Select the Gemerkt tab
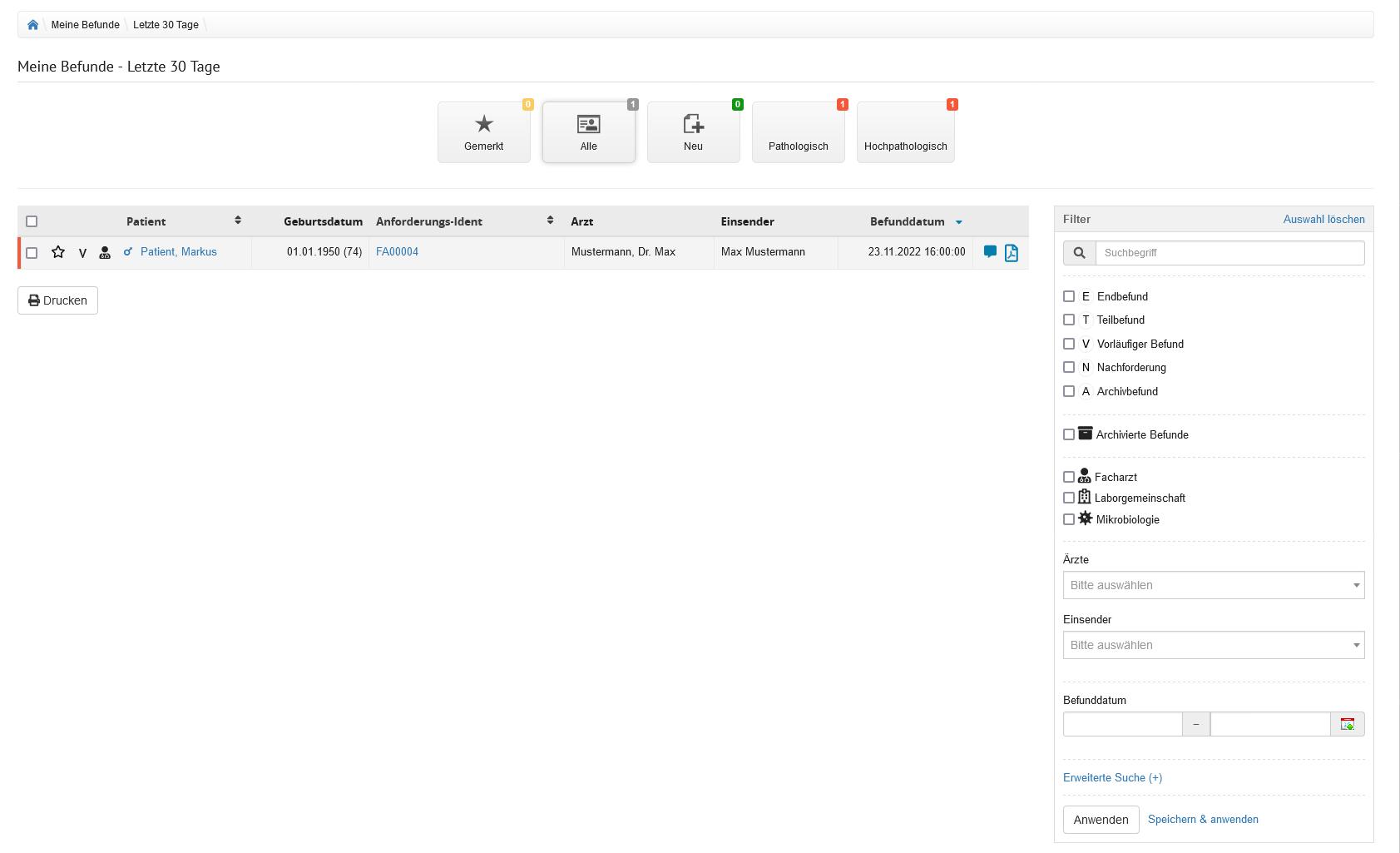This screenshot has width=1400, height=853. (x=483, y=133)
